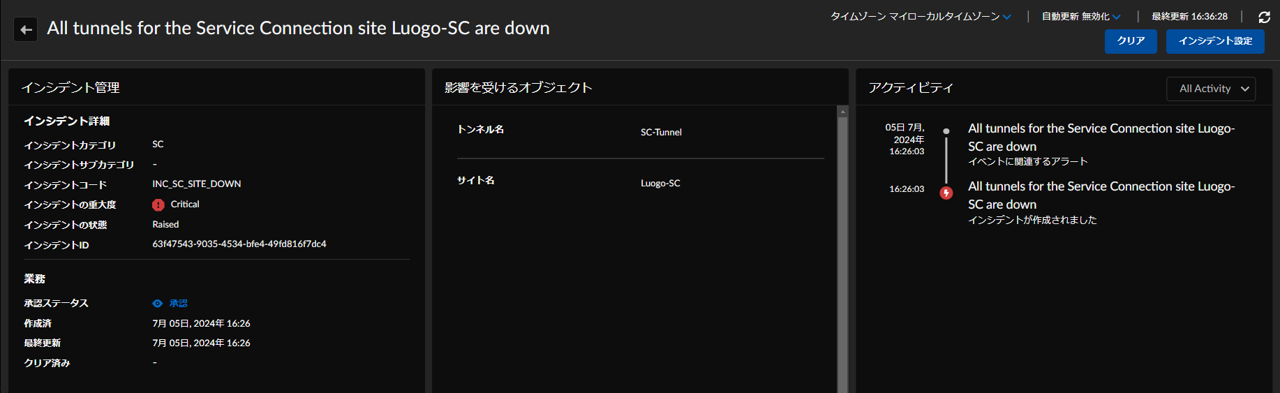Viewport: 1280px width, 393px height.
Task: Click the refresh icon next to last updated time
Action: point(1264,17)
